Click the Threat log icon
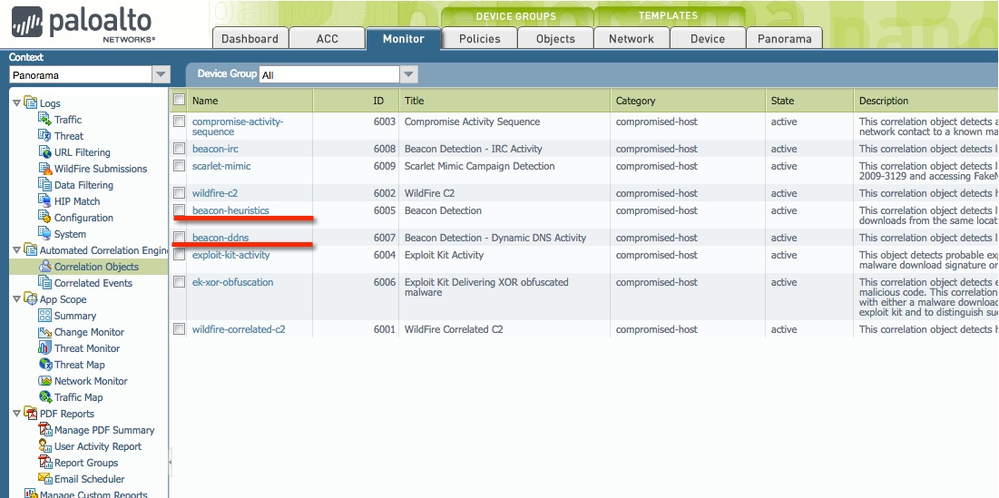The height and width of the screenshot is (498, 999). [45, 136]
